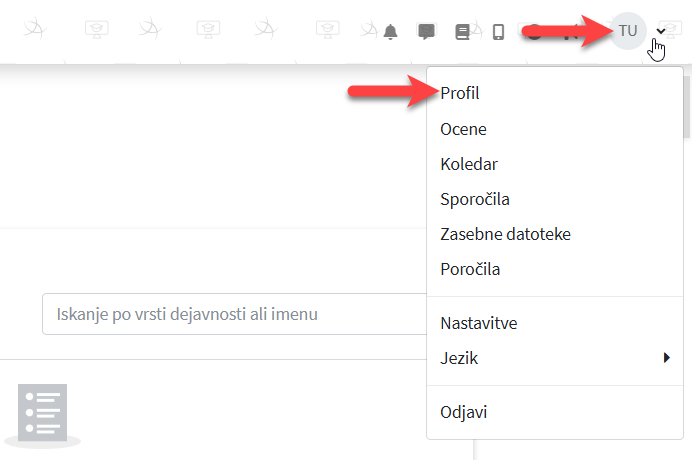The height and width of the screenshot is (460, 692).
Task: Go to Sporočila in the user menu
Action: pyautogui.click(x=474, y=199)
